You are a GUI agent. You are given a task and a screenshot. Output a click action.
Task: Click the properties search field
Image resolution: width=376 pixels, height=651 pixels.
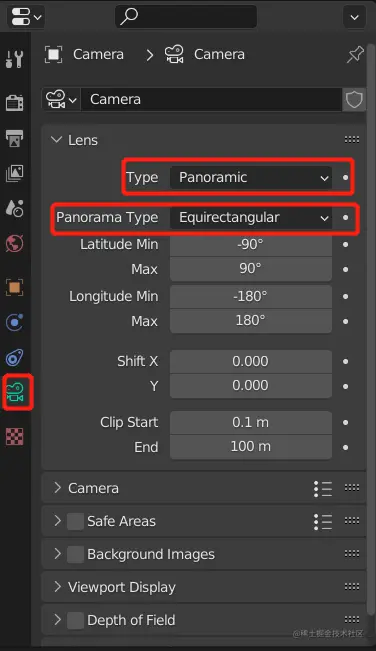[186, 17]
